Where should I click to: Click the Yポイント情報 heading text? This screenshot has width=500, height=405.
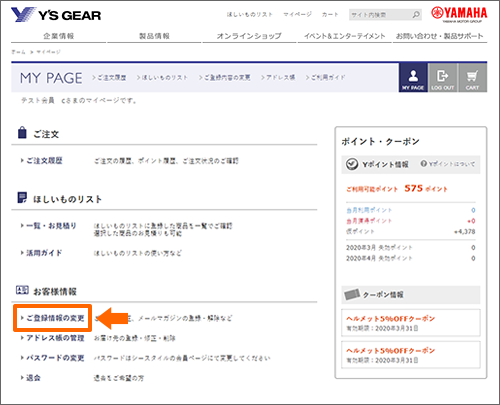coord(385,164)
